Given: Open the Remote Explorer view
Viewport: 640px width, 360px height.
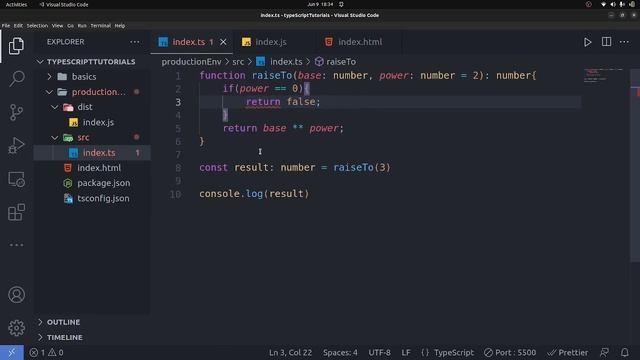Looking at the screenshot, I should point(16,179).
